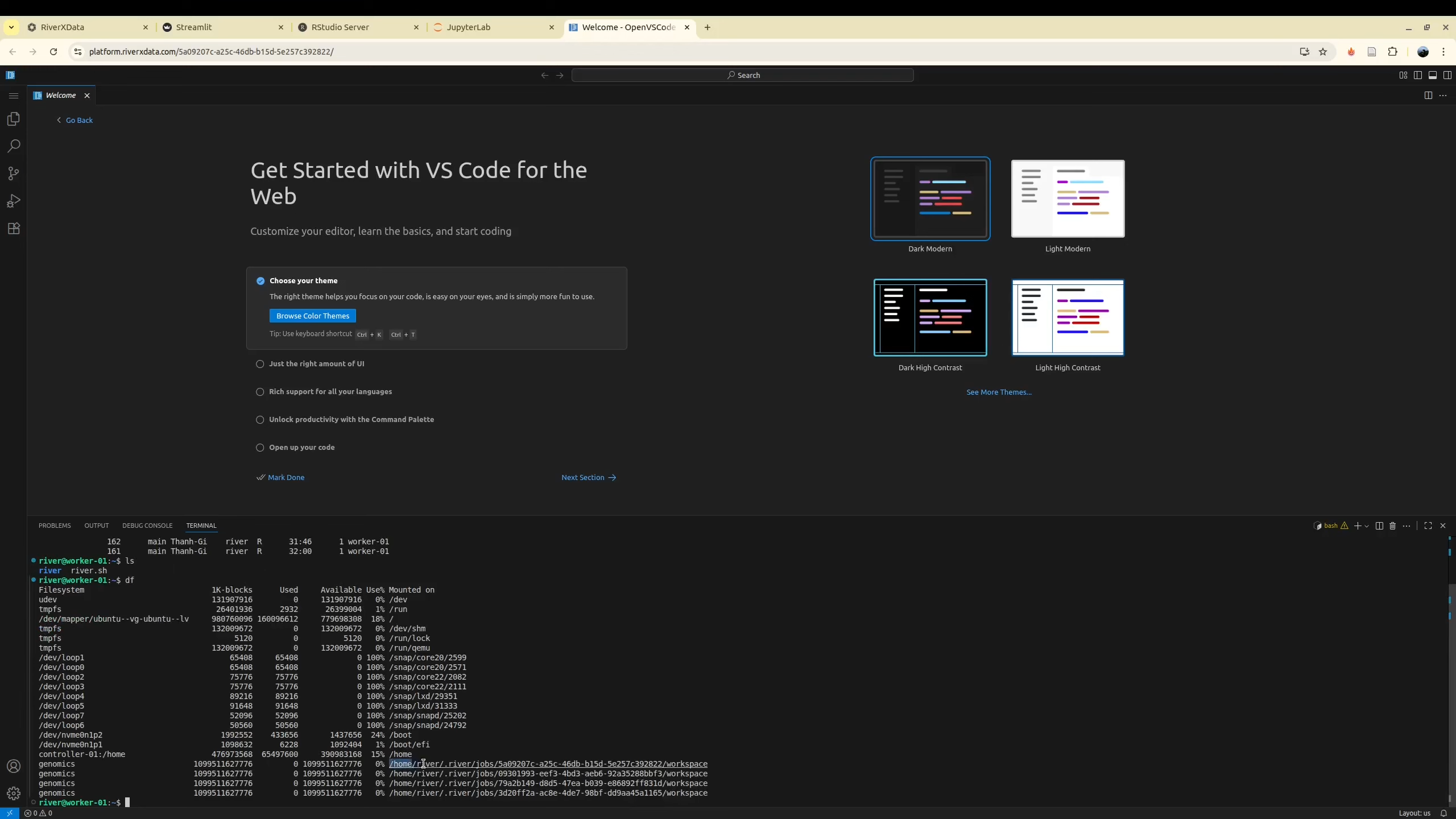Choose the Light Modern theme thumbnail
Image resolution: width=1456 pixels, height=819 pixels.
(1068, 199)
